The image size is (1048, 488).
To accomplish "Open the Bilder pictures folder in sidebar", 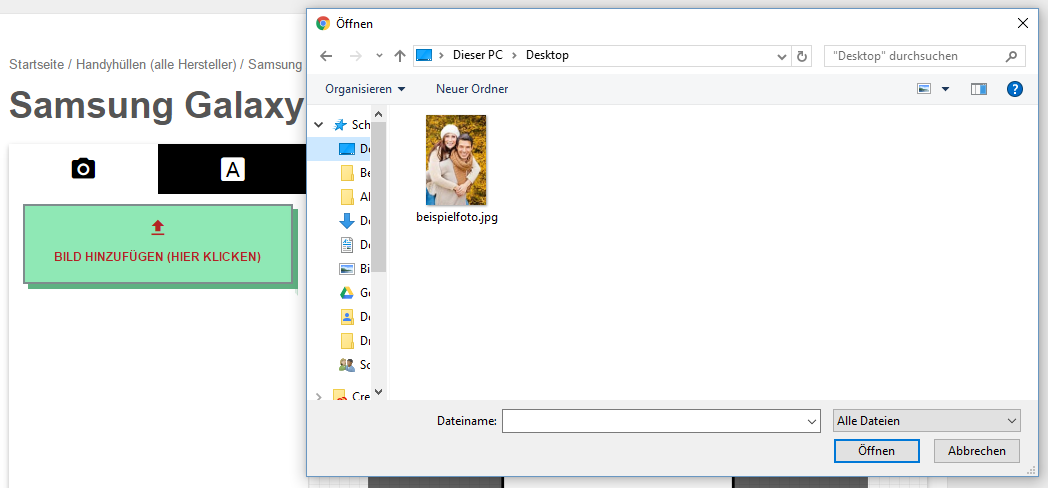I will pos(354,269).
